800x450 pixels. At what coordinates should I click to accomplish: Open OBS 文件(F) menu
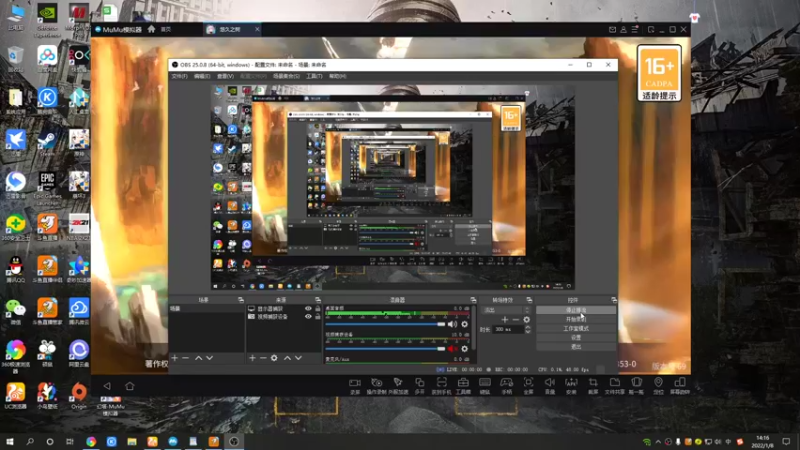coord(180,76)
